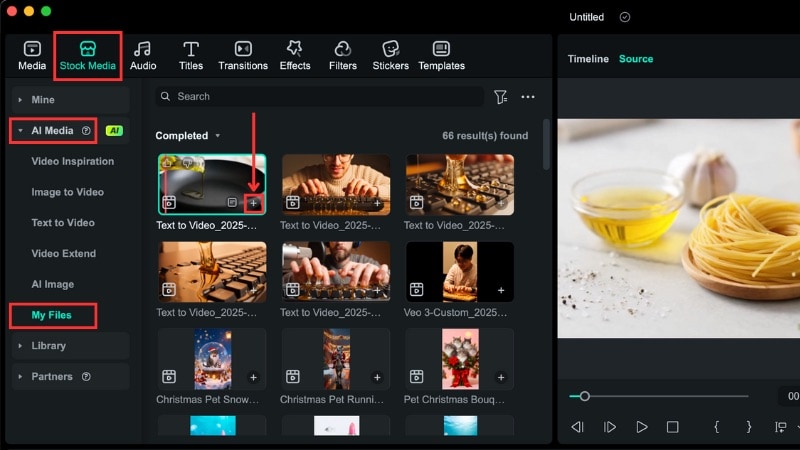Add the Christmas Pet Running clip
800x450 pixels.
pos(377,377)
